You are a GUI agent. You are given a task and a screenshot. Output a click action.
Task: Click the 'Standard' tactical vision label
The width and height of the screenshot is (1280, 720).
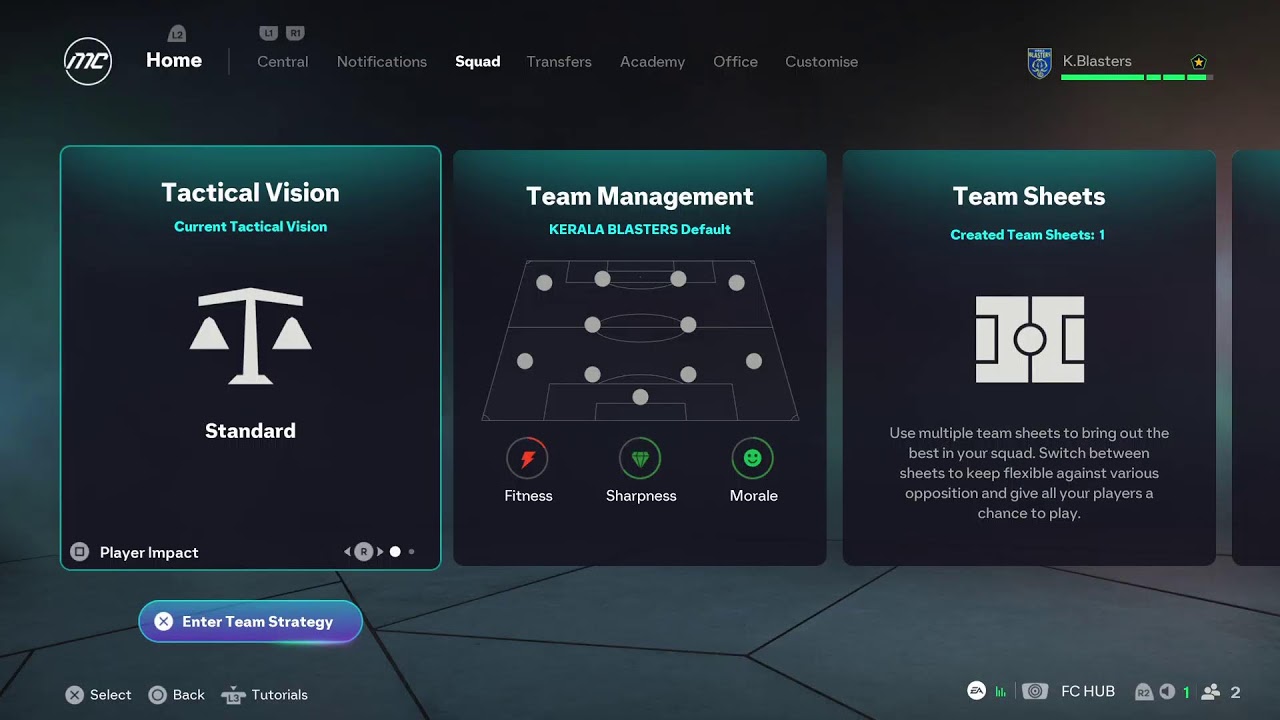coord(250,431)
